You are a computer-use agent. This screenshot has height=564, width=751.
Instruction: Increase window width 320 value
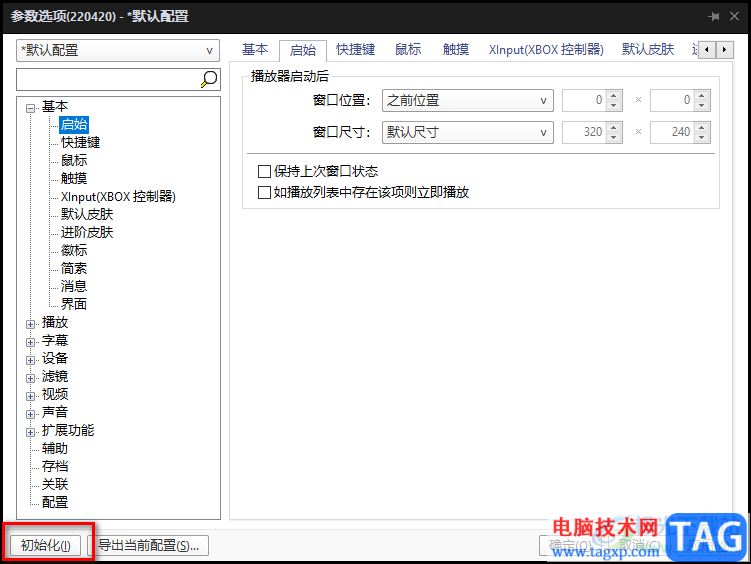tap(614, 127)
